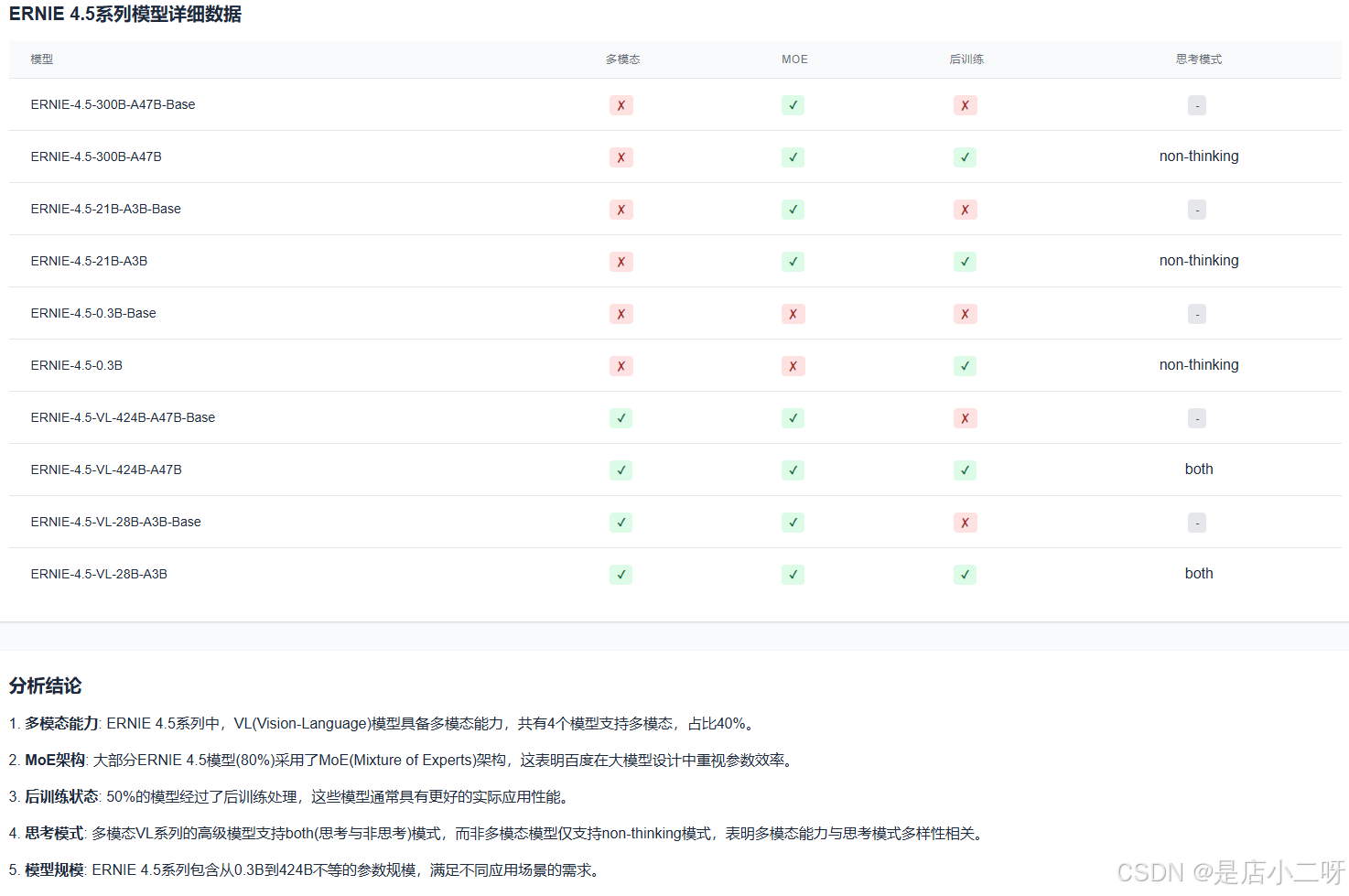Click the red MOE X for ERNIE-4.5-0.3B row
This screenshot has width=1349, height=896.
tap(793, 366)
